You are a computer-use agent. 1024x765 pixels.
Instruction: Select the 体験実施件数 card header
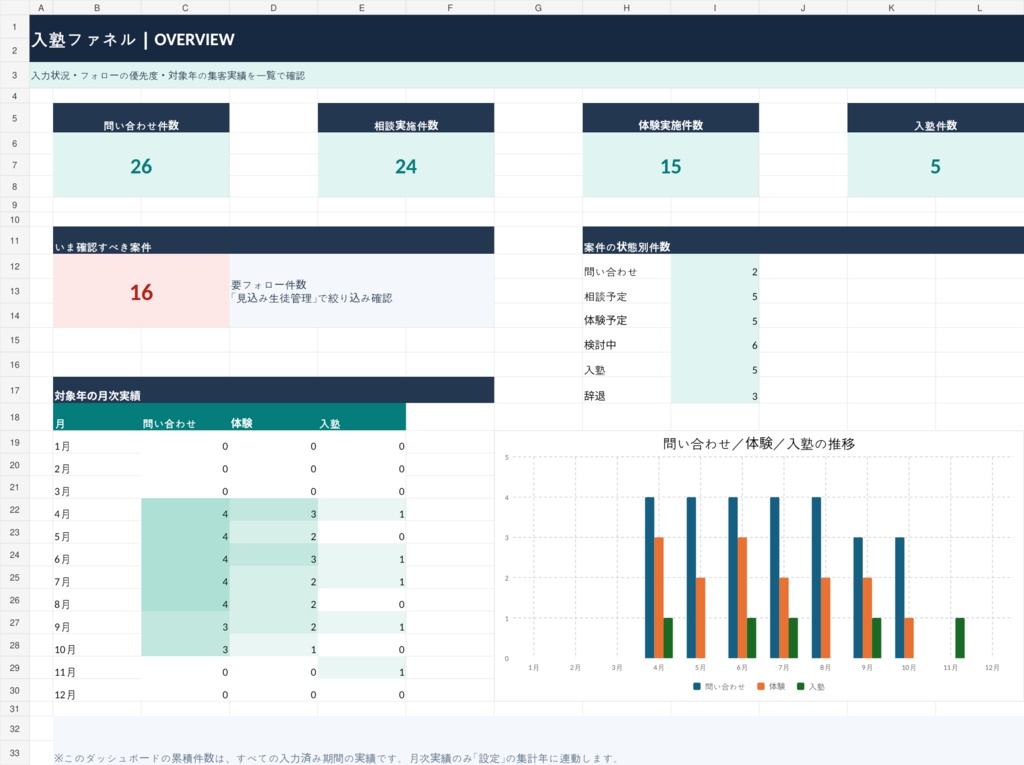tap(671, 118)
